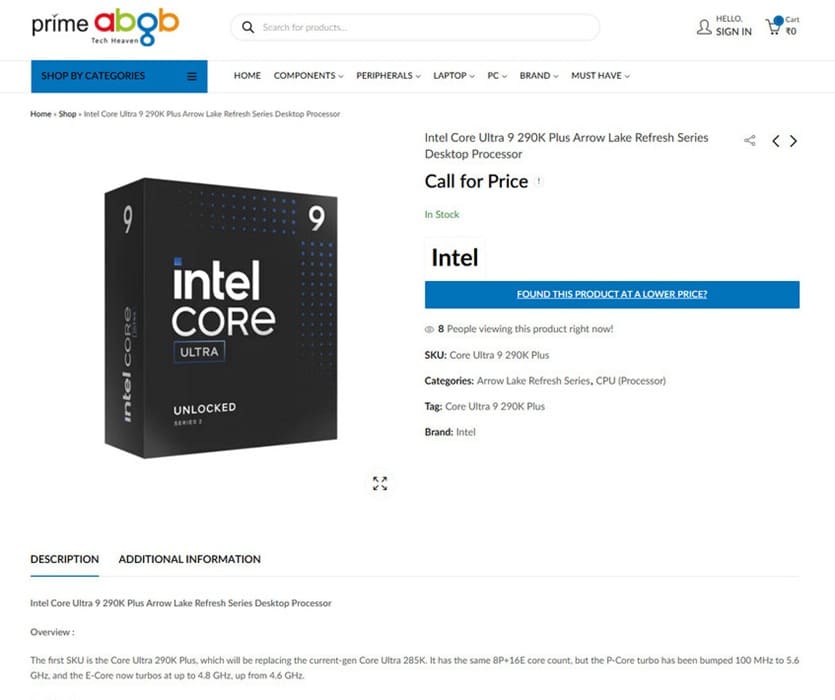835x700 pixels.
Task: Open the Arrow Lake Refresh Series category link
Action: (x=534, y=381)
